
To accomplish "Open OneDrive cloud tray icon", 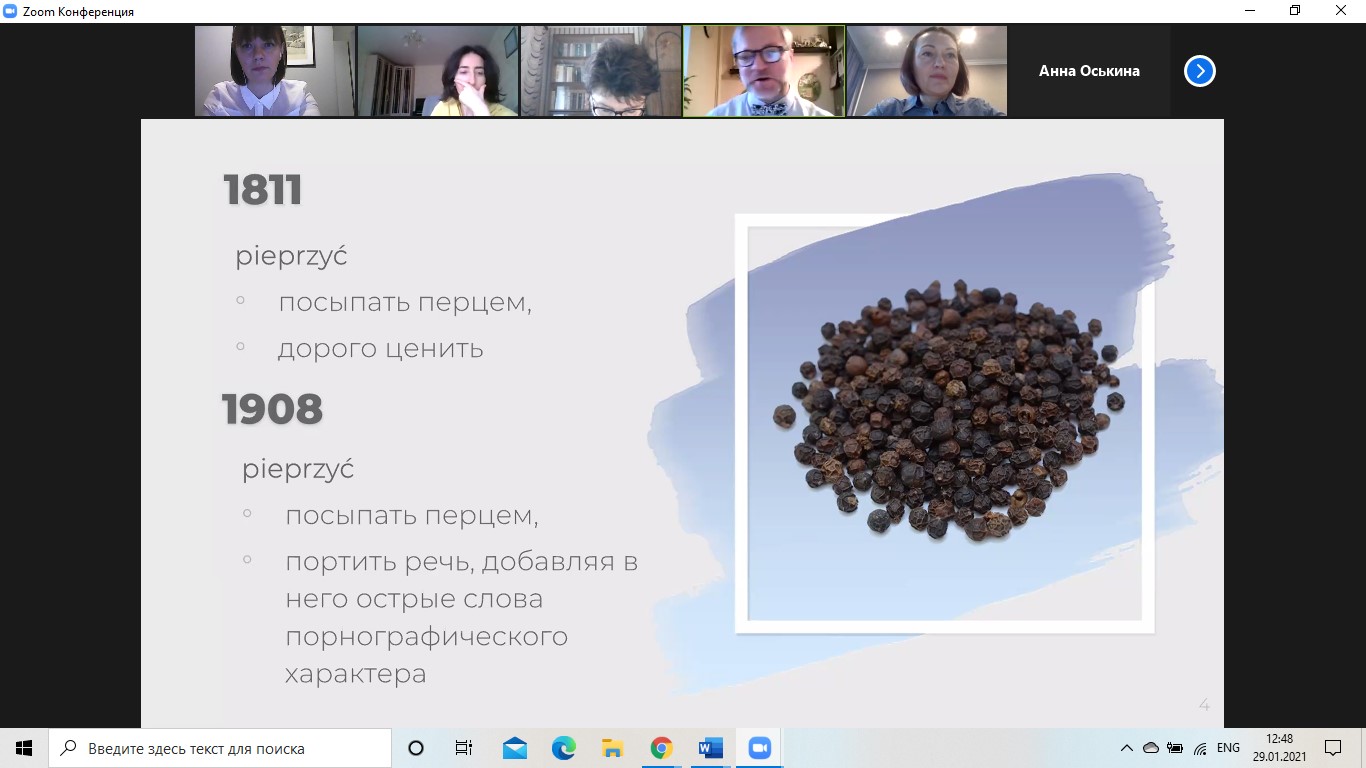I will point(1150,748).
